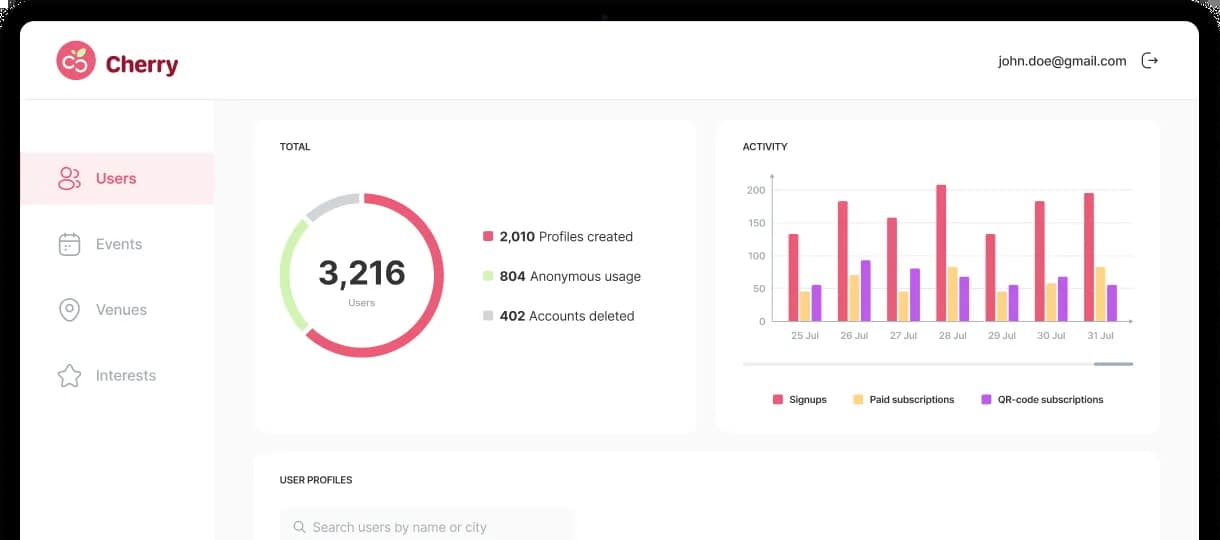
Task: Toggle the QR-code subscriptions legend entry
Action: tap(1042, 399)
